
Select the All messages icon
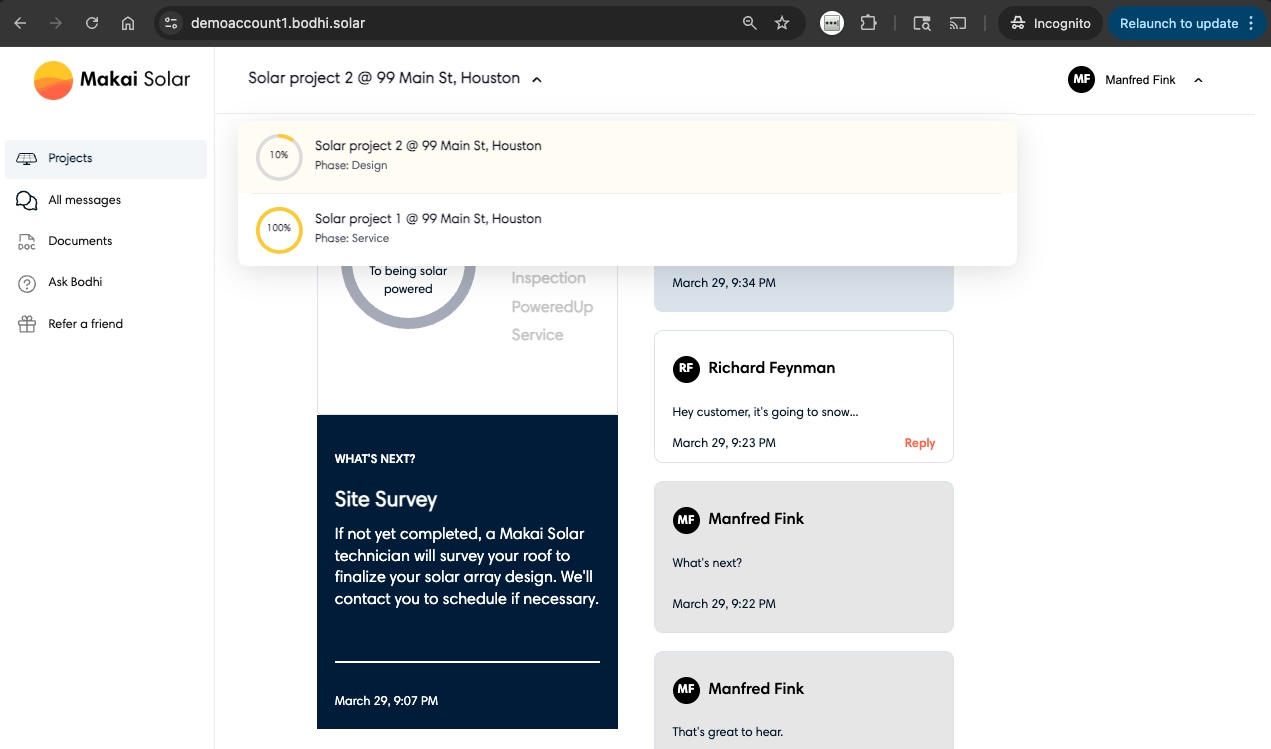pos(26,200)
